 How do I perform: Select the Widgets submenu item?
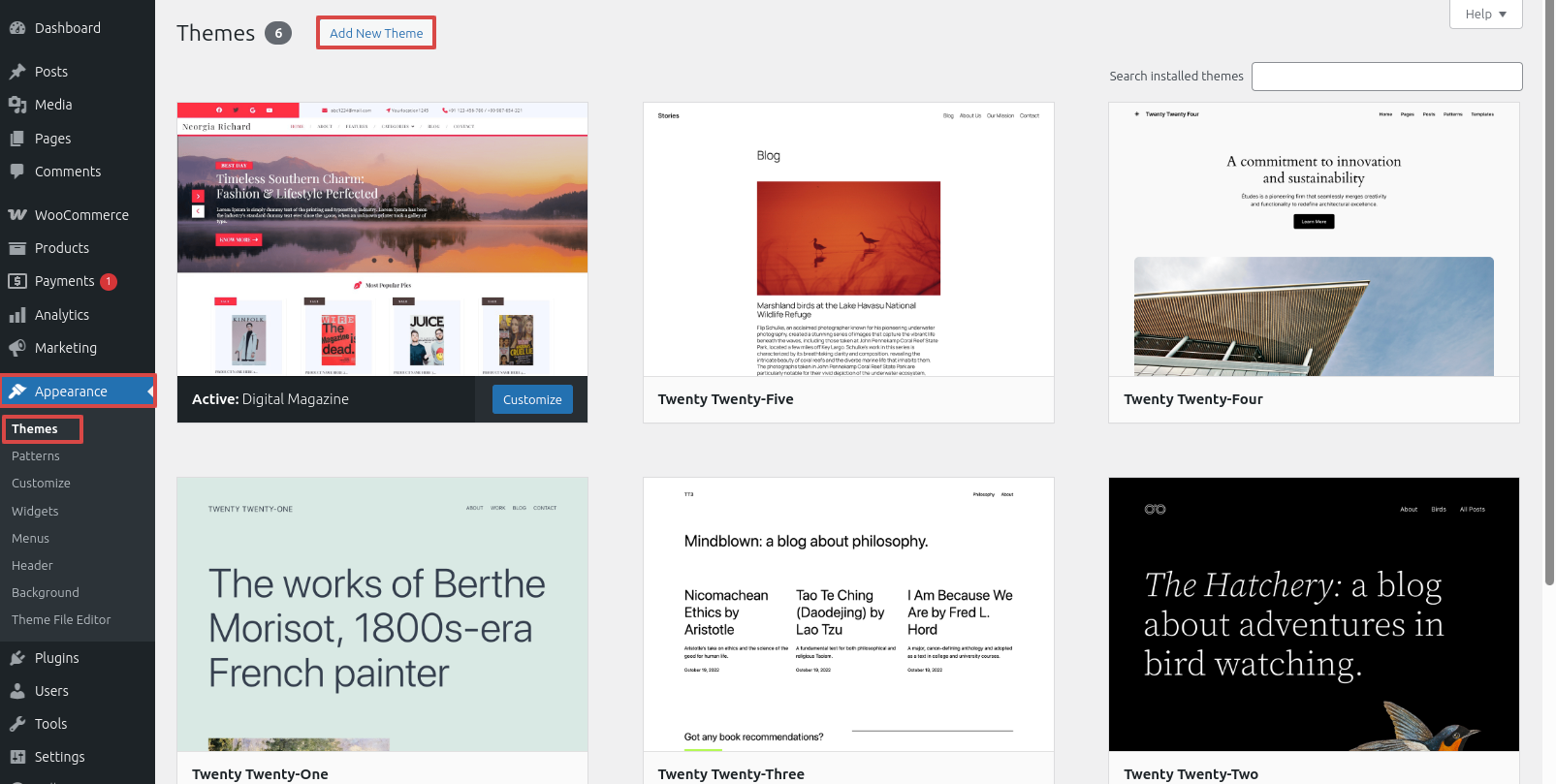pyautogui.click(x=35, y=512)
